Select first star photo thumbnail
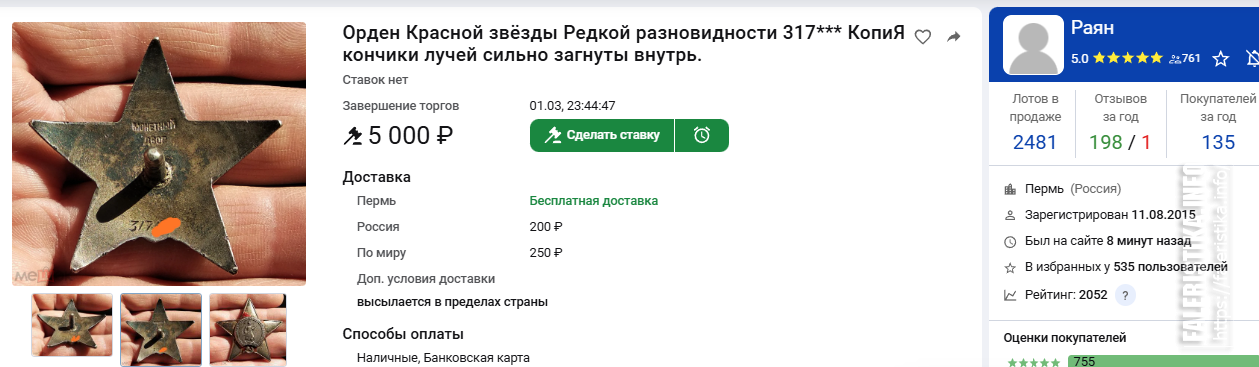Viewport: 1259px width, 367px height. pyautogui.click(x=72, y=325)
